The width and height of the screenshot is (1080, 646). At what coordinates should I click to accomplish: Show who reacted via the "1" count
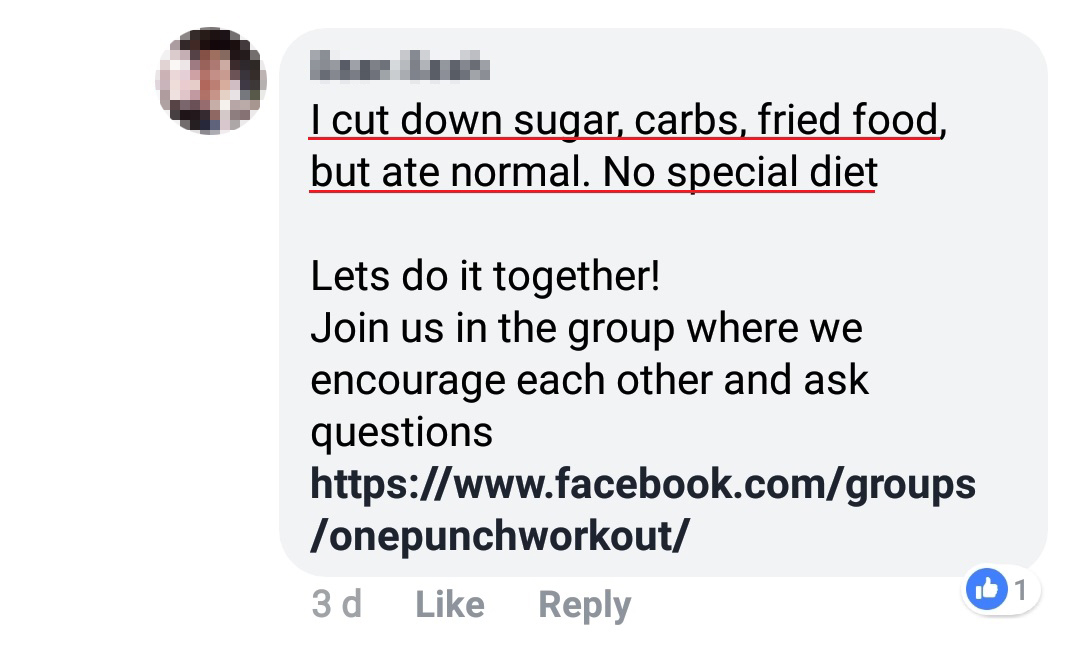point(1021,590)
